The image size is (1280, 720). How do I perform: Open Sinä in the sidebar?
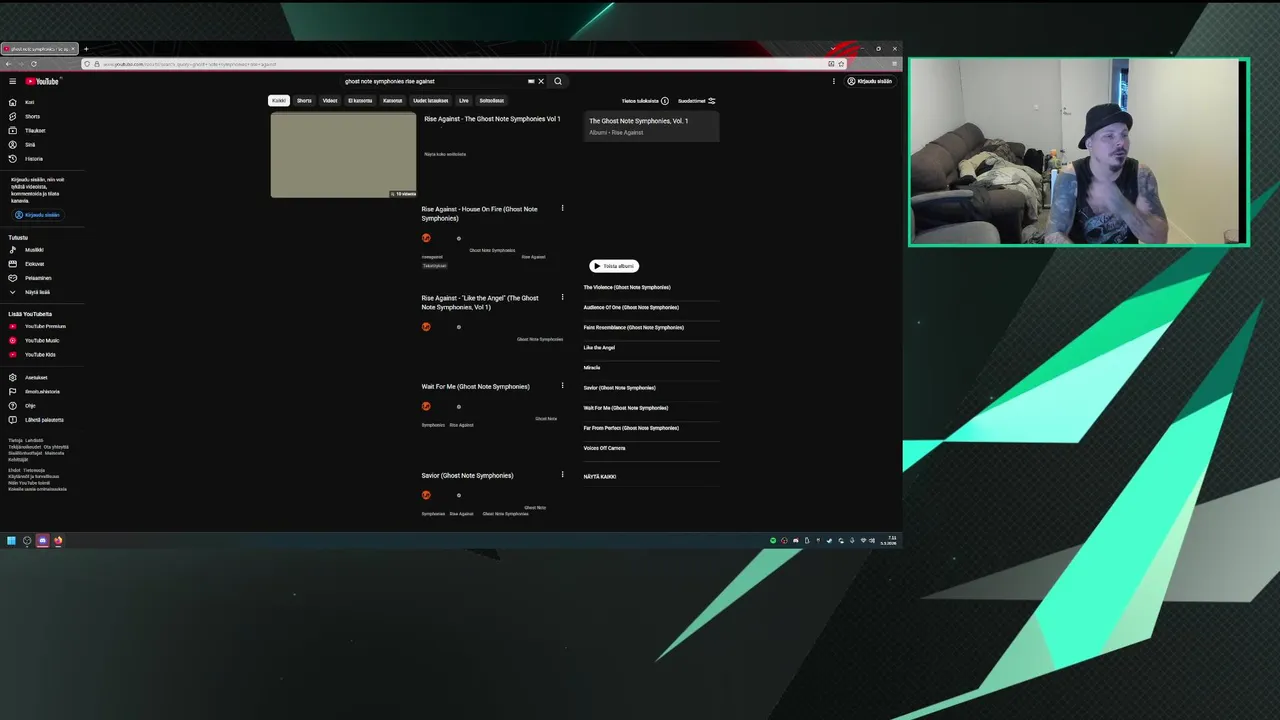tap(30, 144)
